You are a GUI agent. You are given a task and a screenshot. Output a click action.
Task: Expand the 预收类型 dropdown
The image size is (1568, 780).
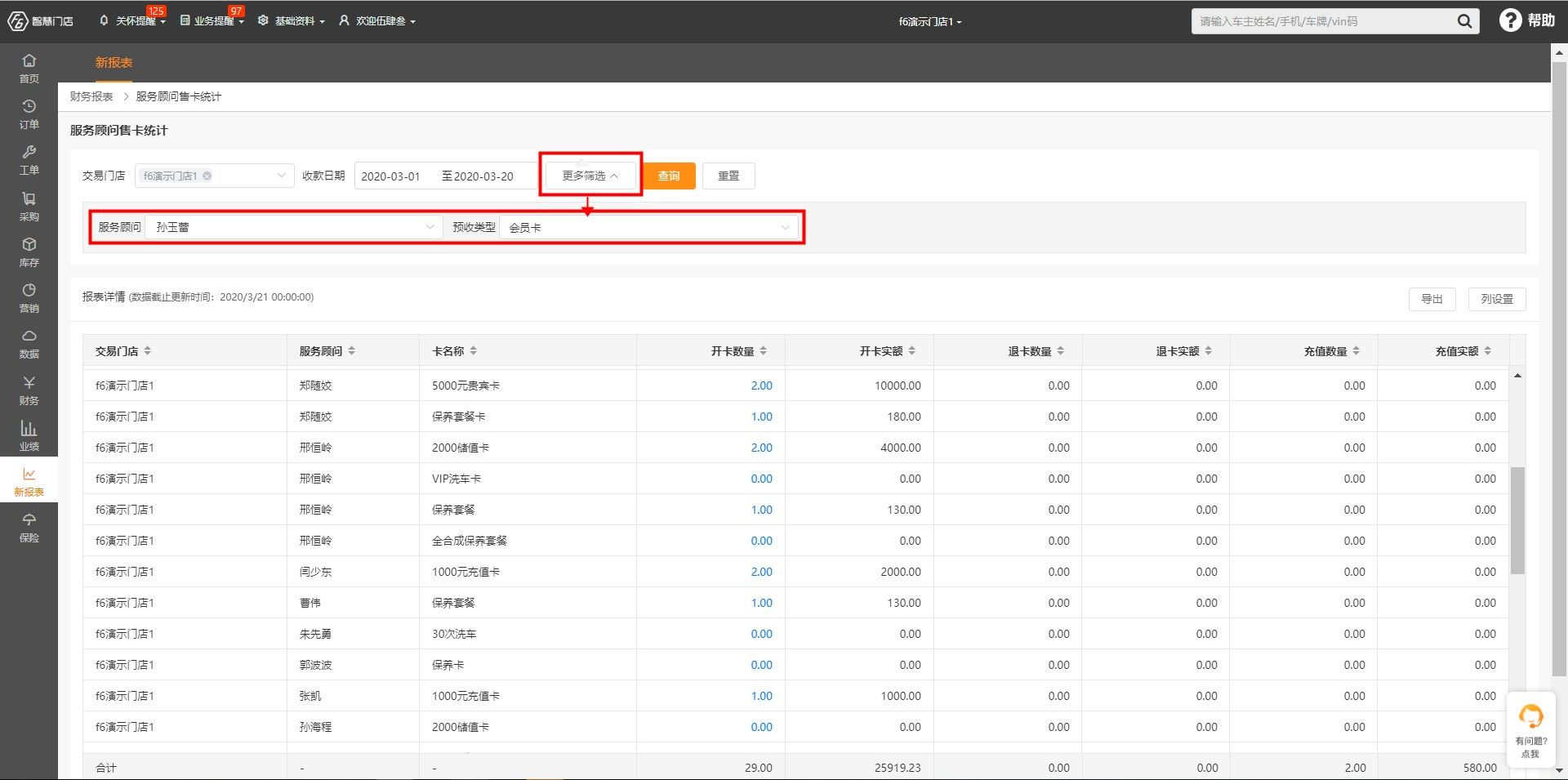point(785,227)
